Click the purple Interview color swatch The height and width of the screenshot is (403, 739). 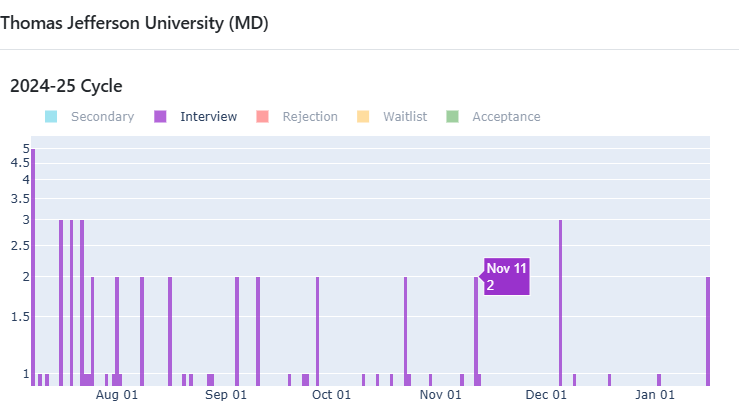(160, 116)
